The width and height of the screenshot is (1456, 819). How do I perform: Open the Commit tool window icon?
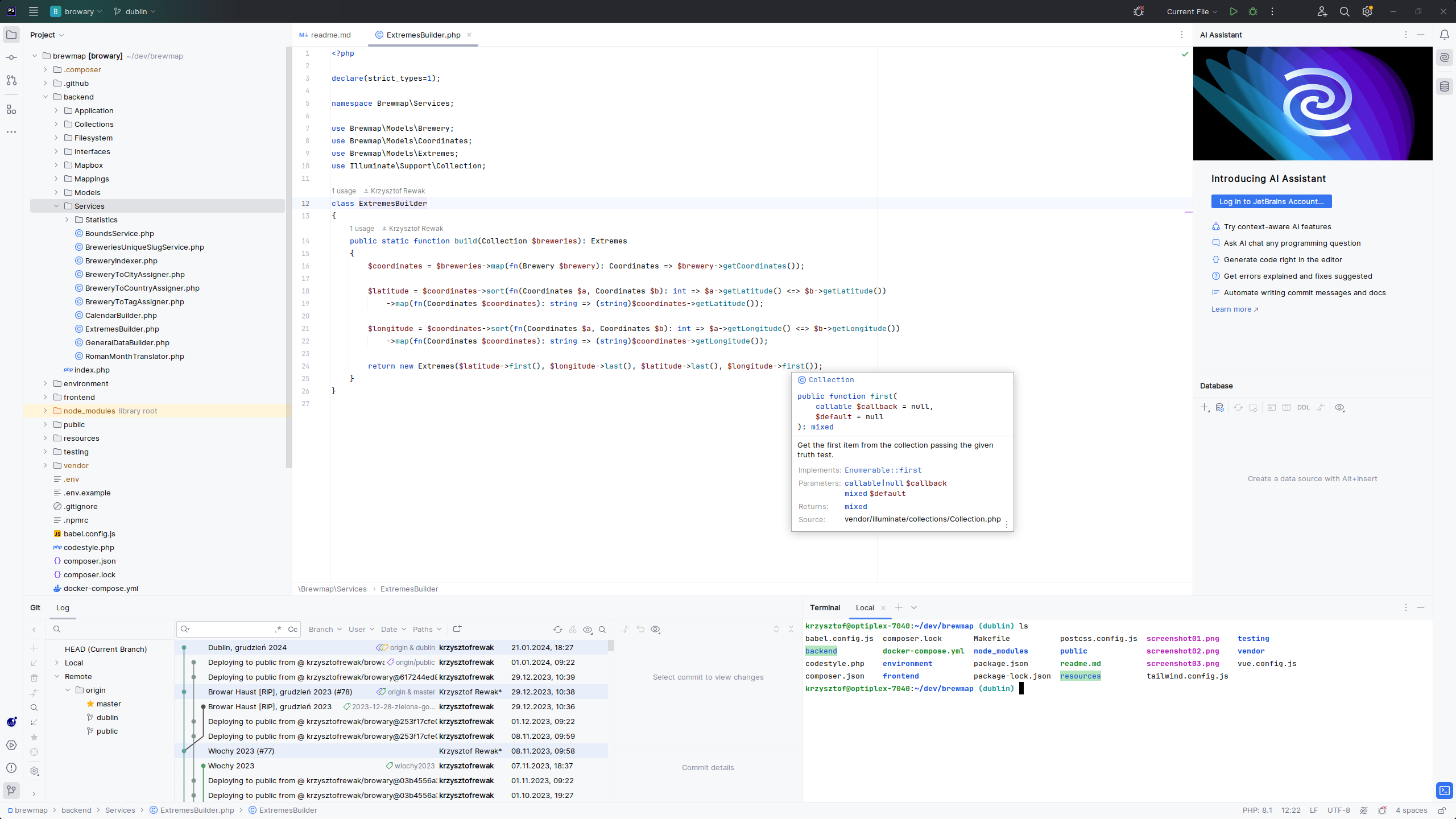tap(11, 57)
